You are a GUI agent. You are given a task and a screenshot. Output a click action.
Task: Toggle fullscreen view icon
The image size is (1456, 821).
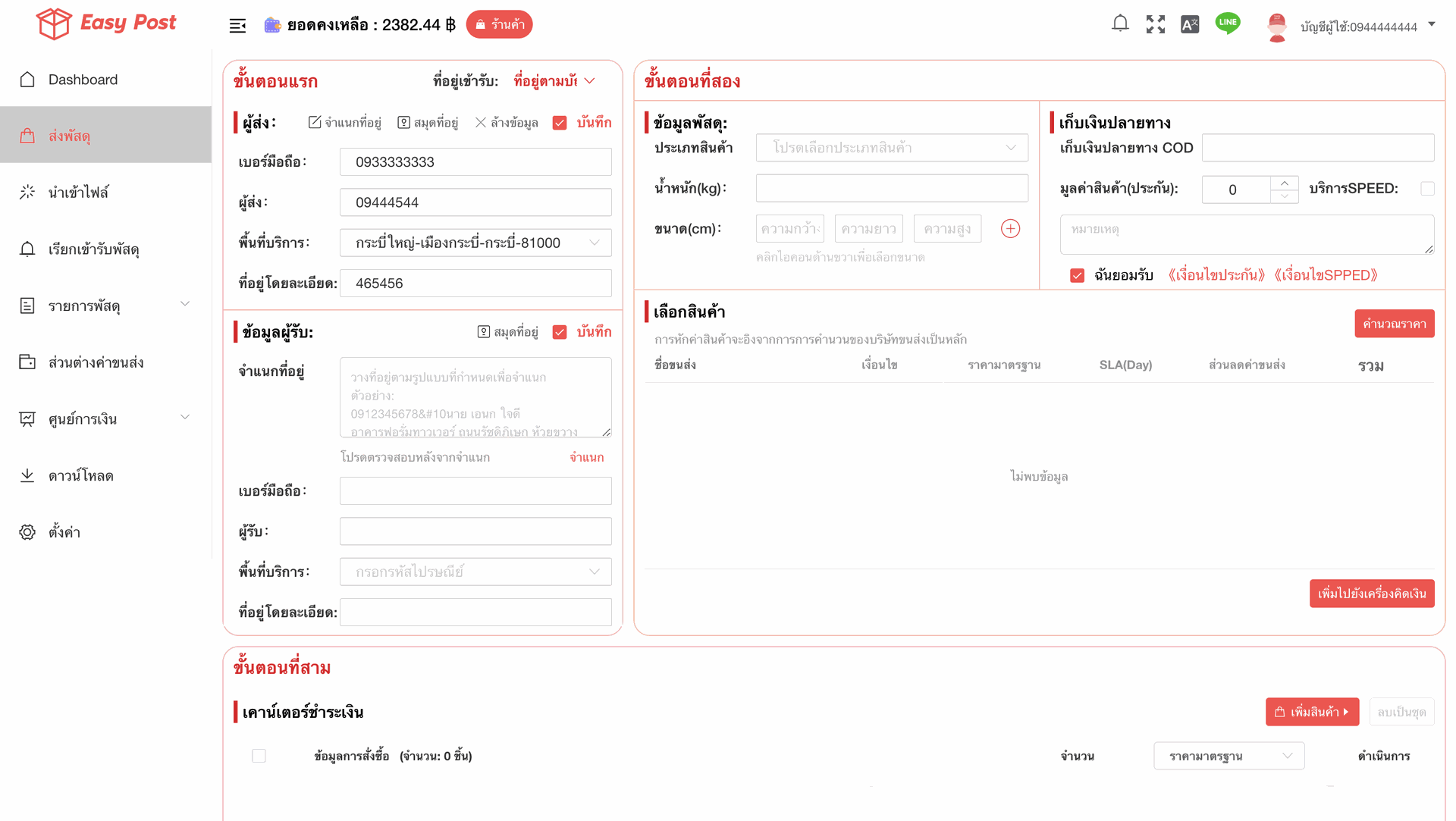(x=1155, y=24)
